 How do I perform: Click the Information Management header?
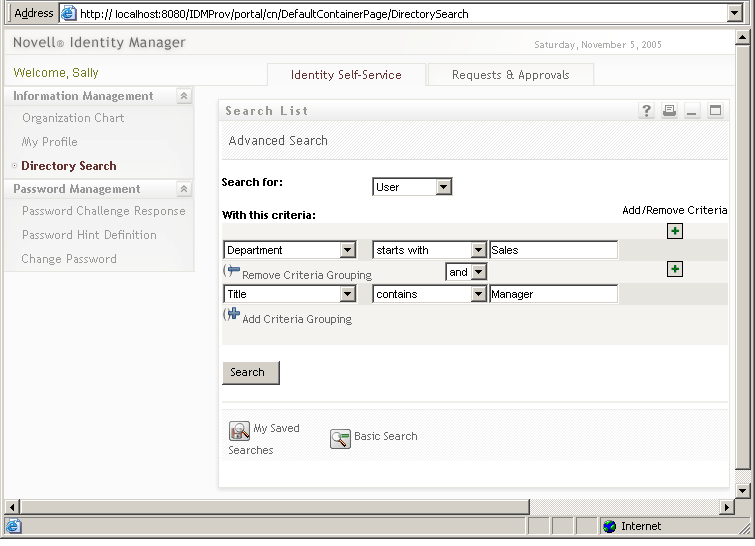point(83,96)
